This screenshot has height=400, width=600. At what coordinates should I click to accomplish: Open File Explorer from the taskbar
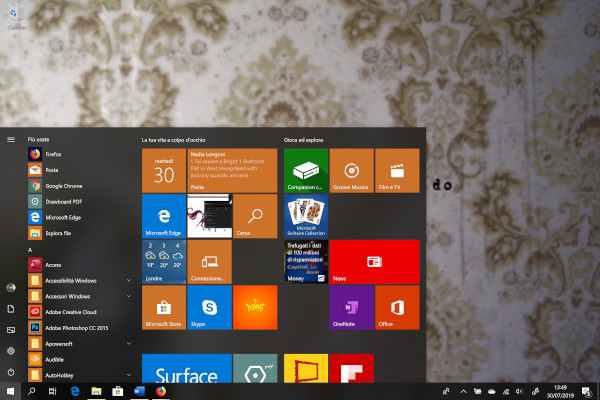click(96, 391)
